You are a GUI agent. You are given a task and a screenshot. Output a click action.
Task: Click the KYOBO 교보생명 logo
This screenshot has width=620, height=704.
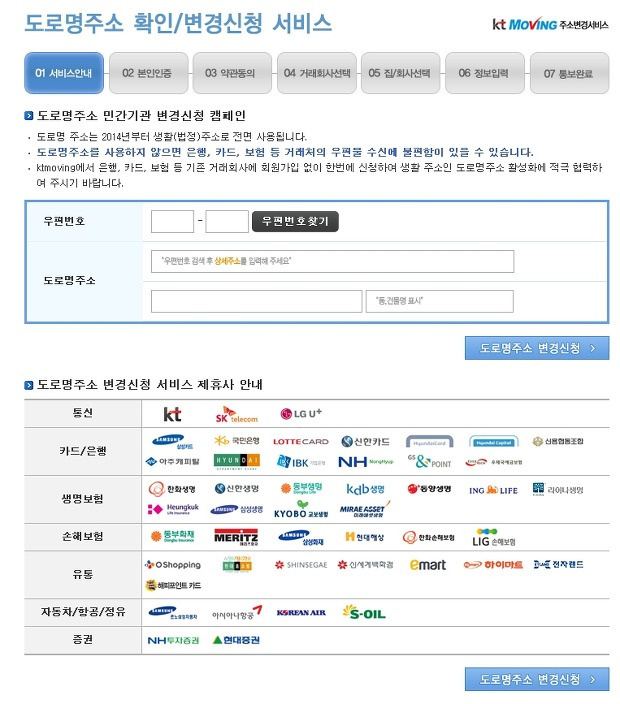301,510
